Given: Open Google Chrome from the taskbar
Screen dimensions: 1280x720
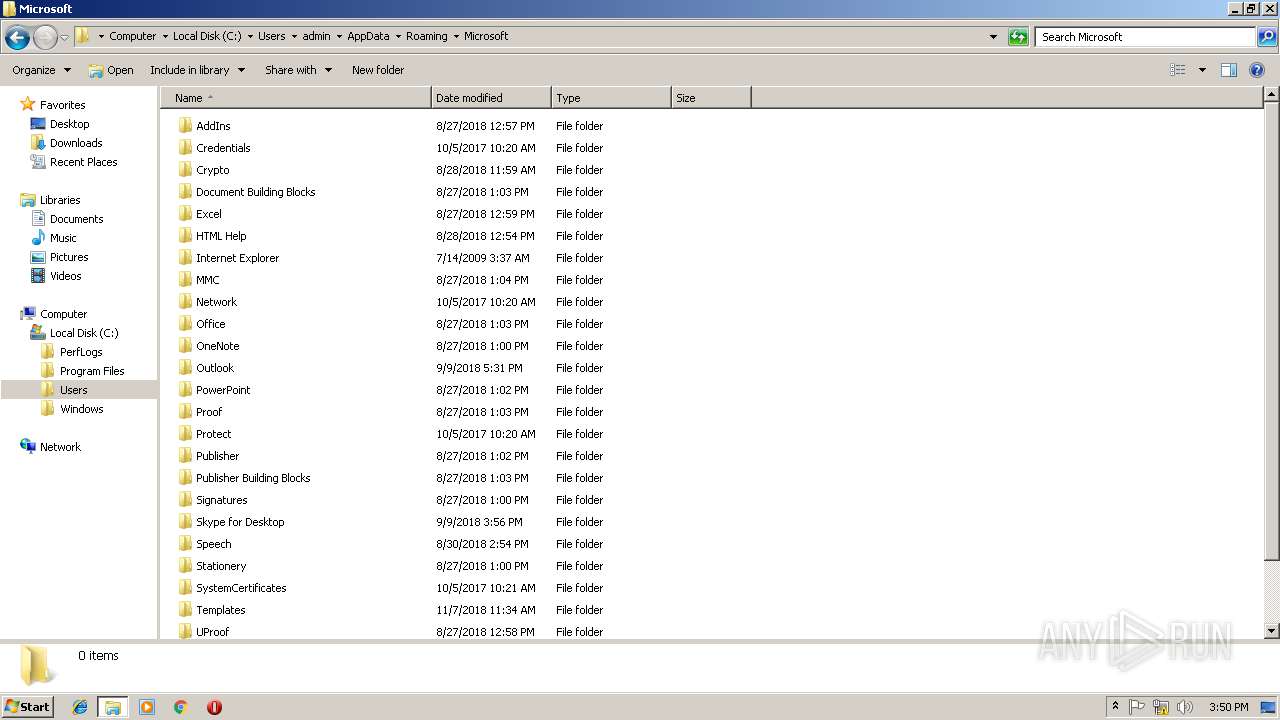Looking at the screenshot, I should [x=180, y=707].
